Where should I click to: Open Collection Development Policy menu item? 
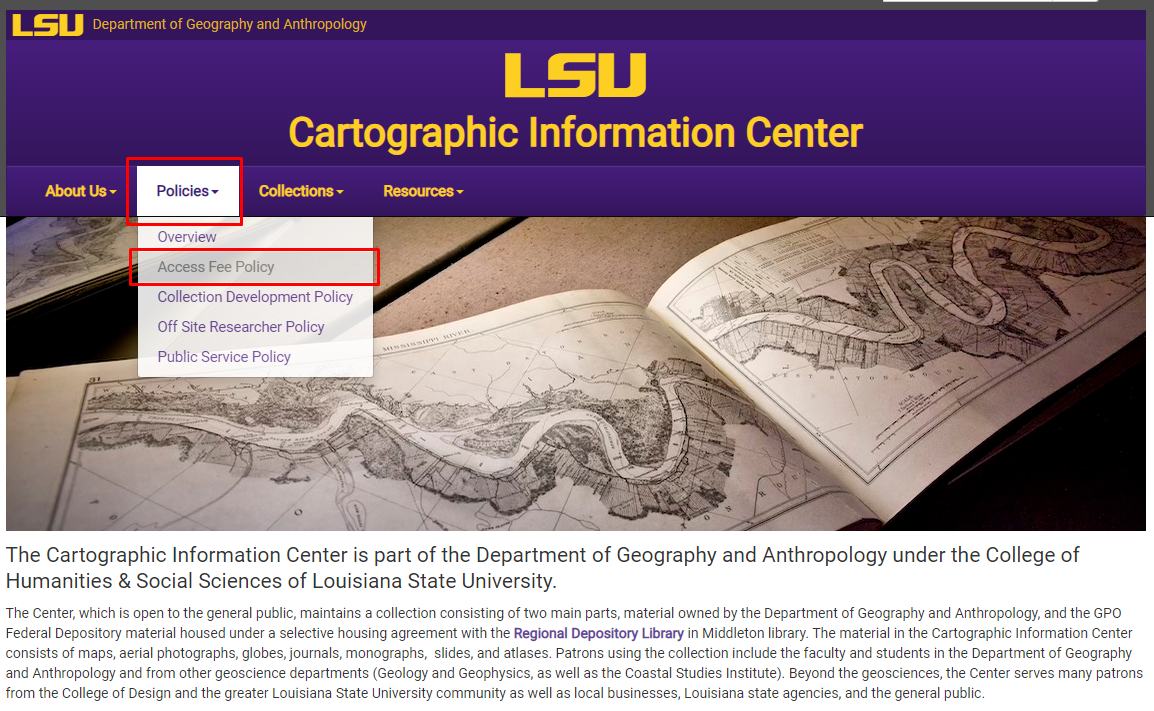255,297
